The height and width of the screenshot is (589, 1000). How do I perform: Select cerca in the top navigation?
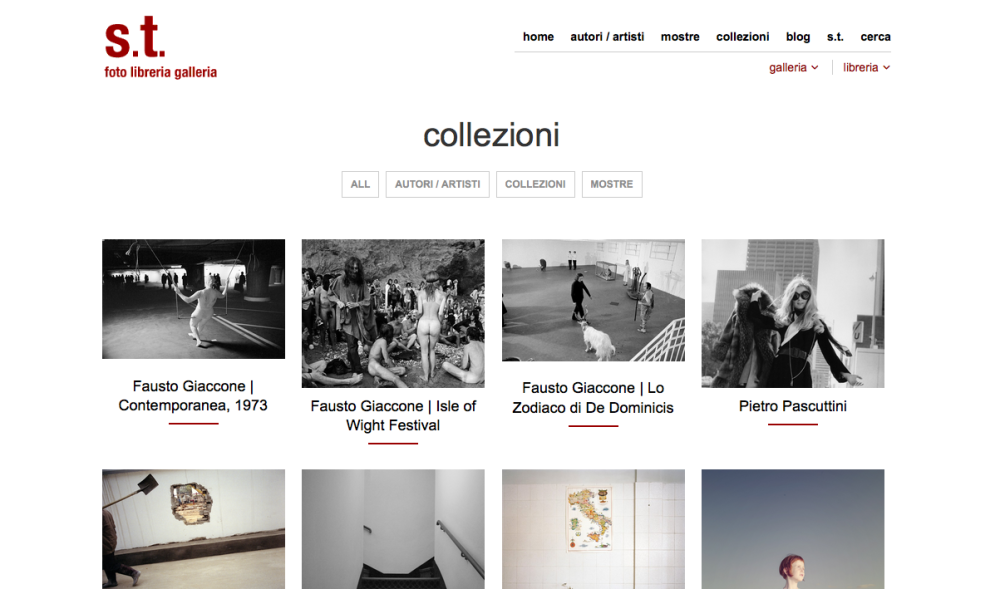tap(875, 37)
